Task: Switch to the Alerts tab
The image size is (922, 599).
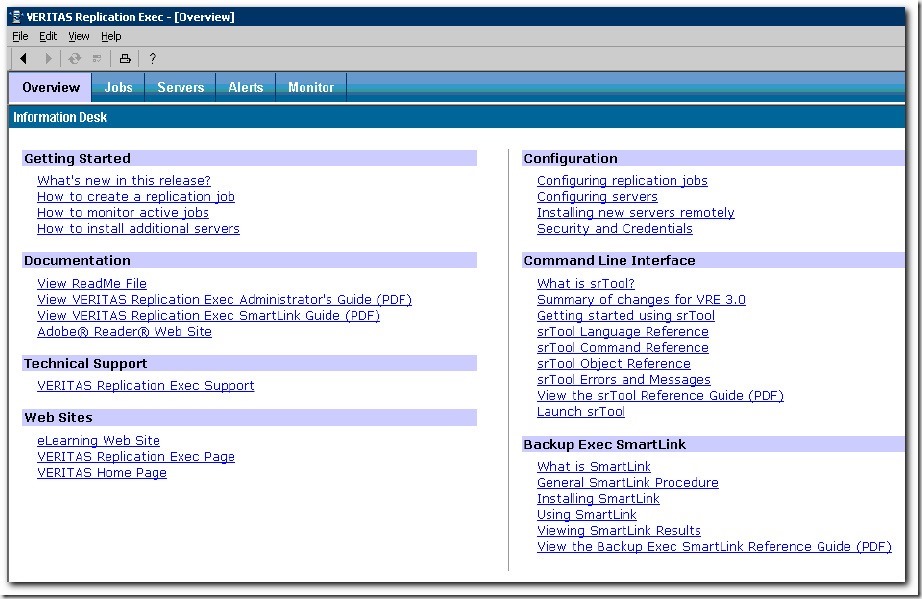Action: [246, 88]
